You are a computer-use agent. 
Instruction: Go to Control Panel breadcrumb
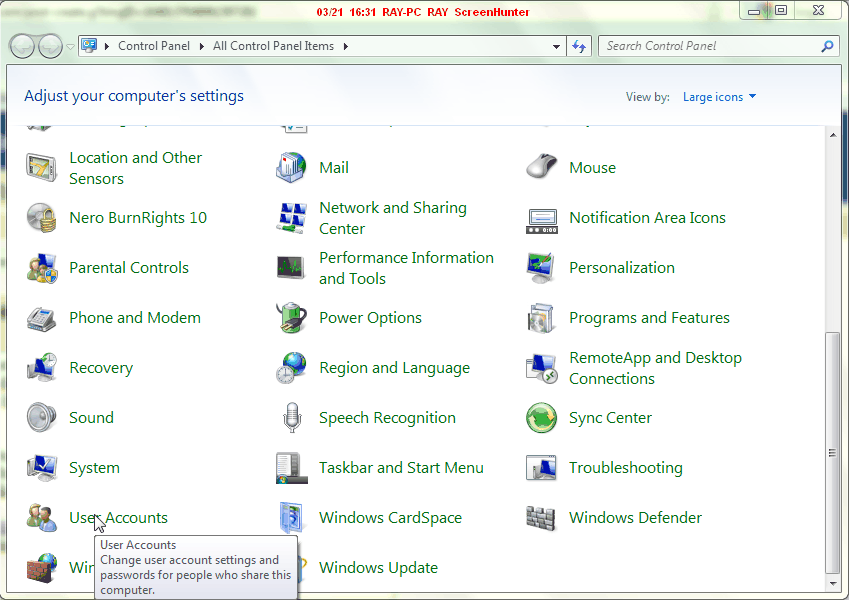click(154, 46)
